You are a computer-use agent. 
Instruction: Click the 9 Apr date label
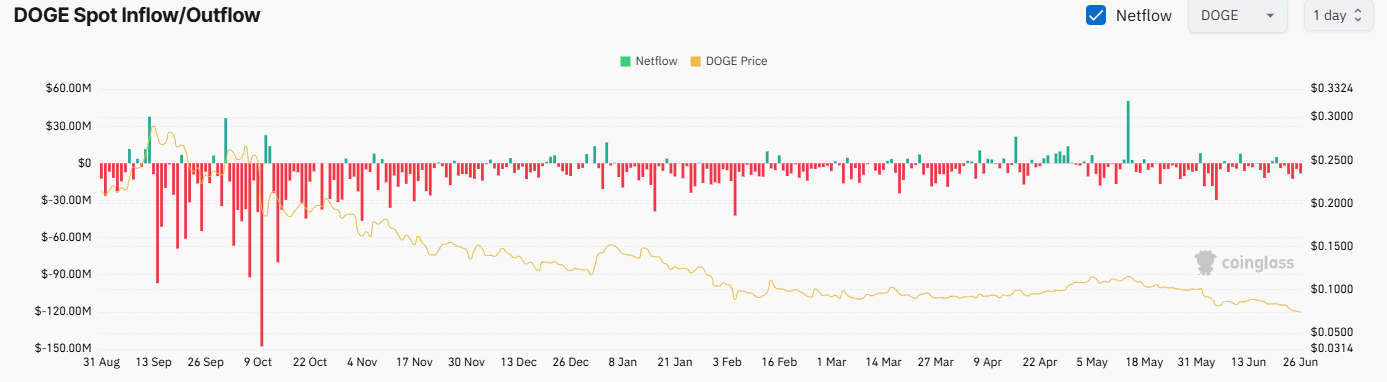(987, 362)
